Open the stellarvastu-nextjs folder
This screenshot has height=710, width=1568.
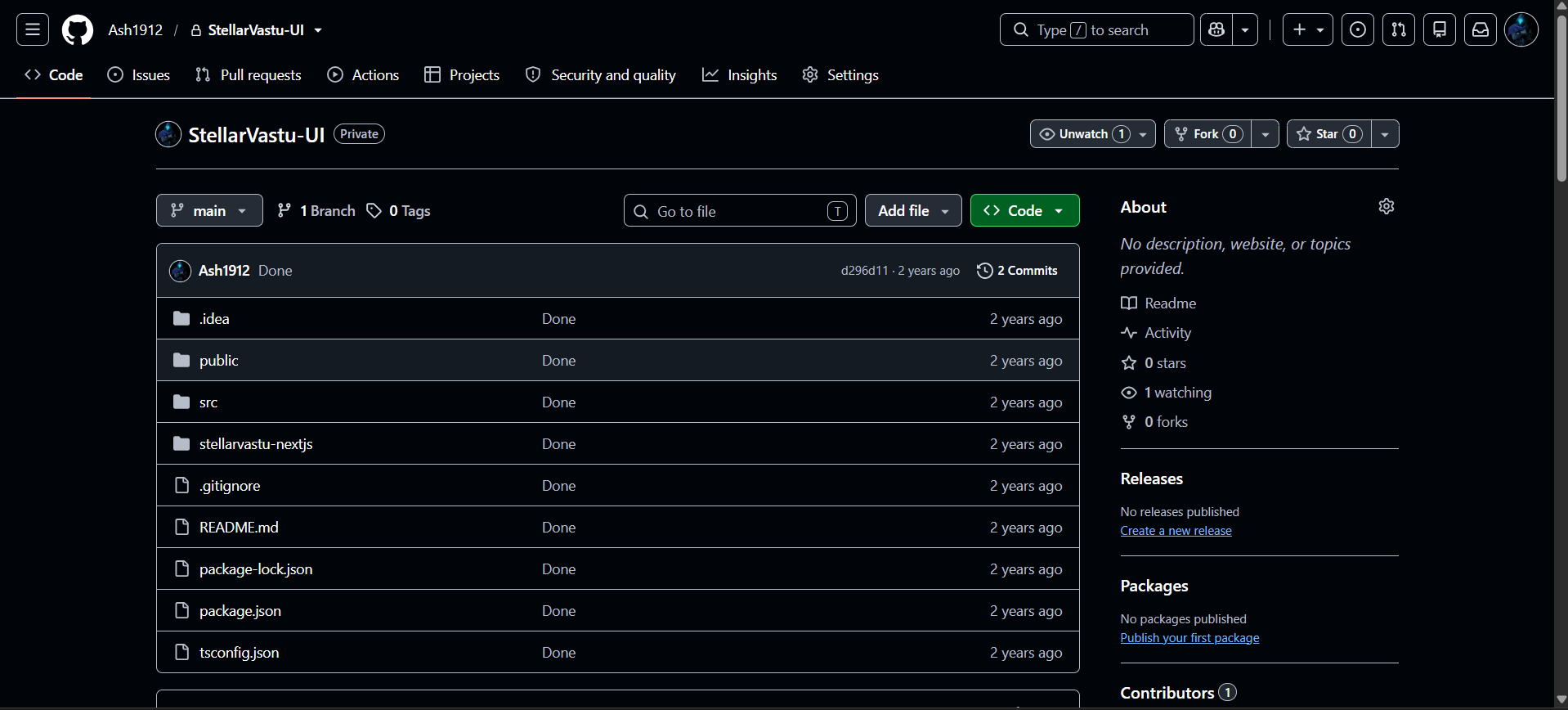[x=256, y=444]
